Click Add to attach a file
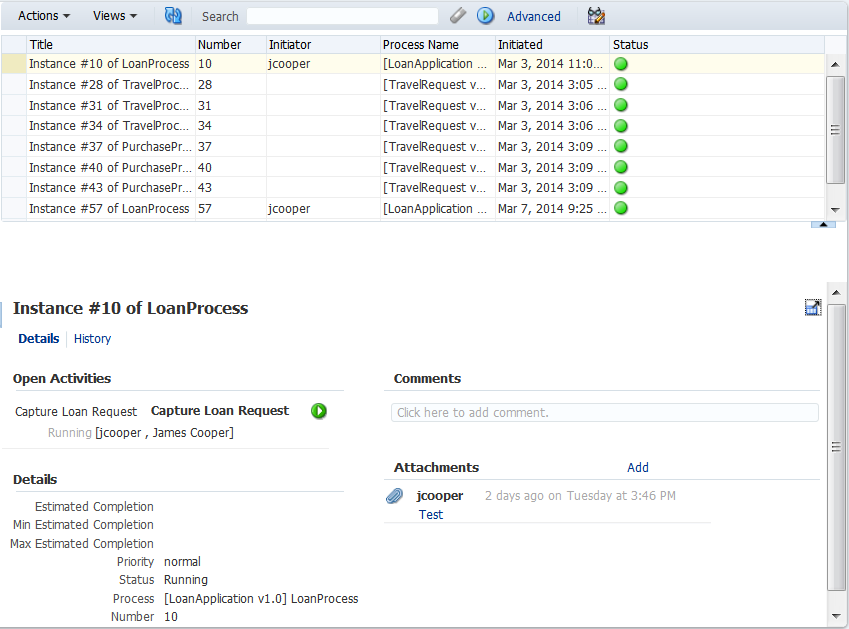Screen dimensions: 849x629 638,467
